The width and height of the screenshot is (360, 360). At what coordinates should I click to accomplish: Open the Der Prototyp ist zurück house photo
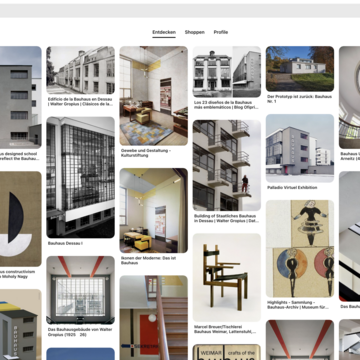[300, 69]
